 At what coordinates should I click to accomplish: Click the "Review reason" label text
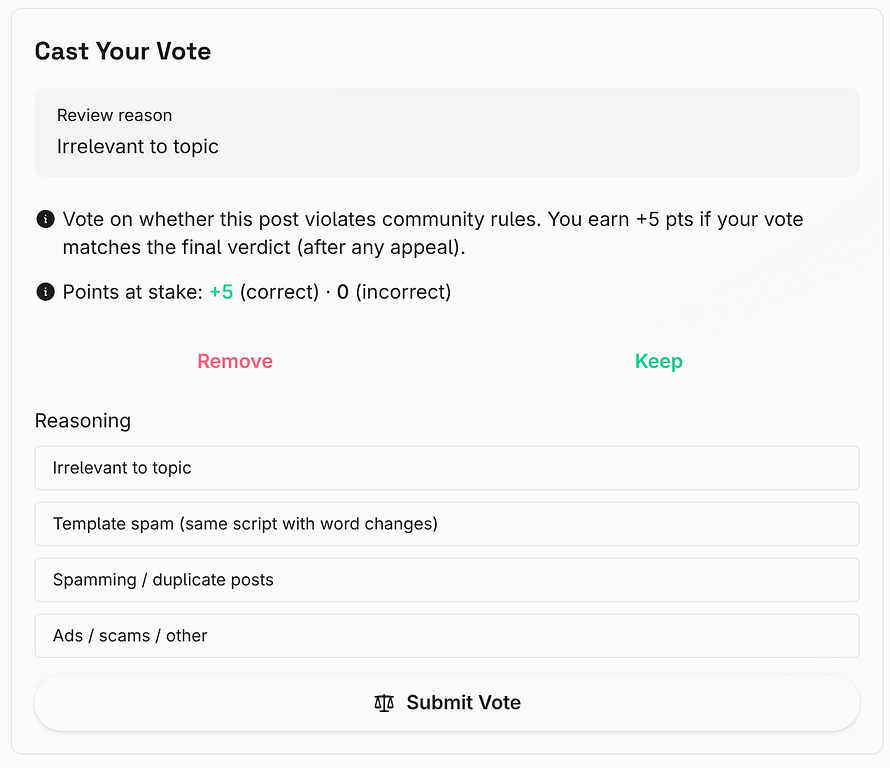114,116
